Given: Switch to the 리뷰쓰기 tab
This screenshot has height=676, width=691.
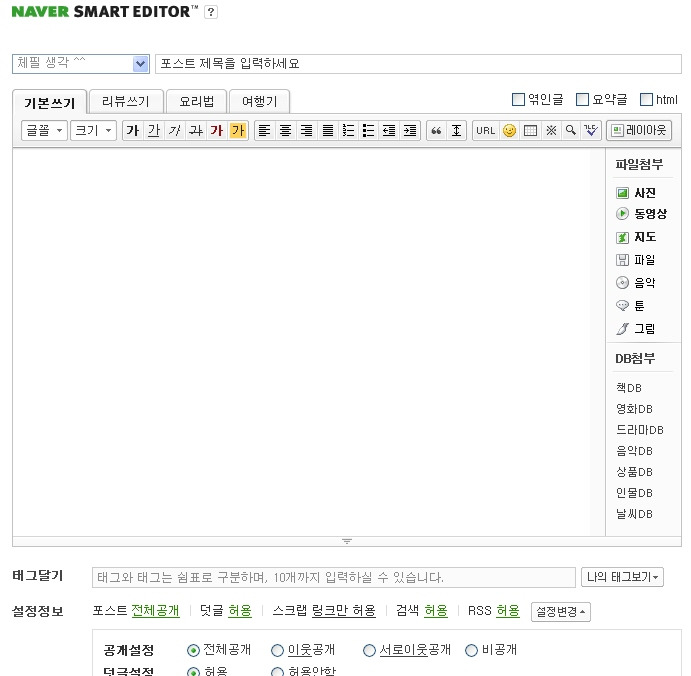Looking at the screenshot, I should (x=126, y=101).
